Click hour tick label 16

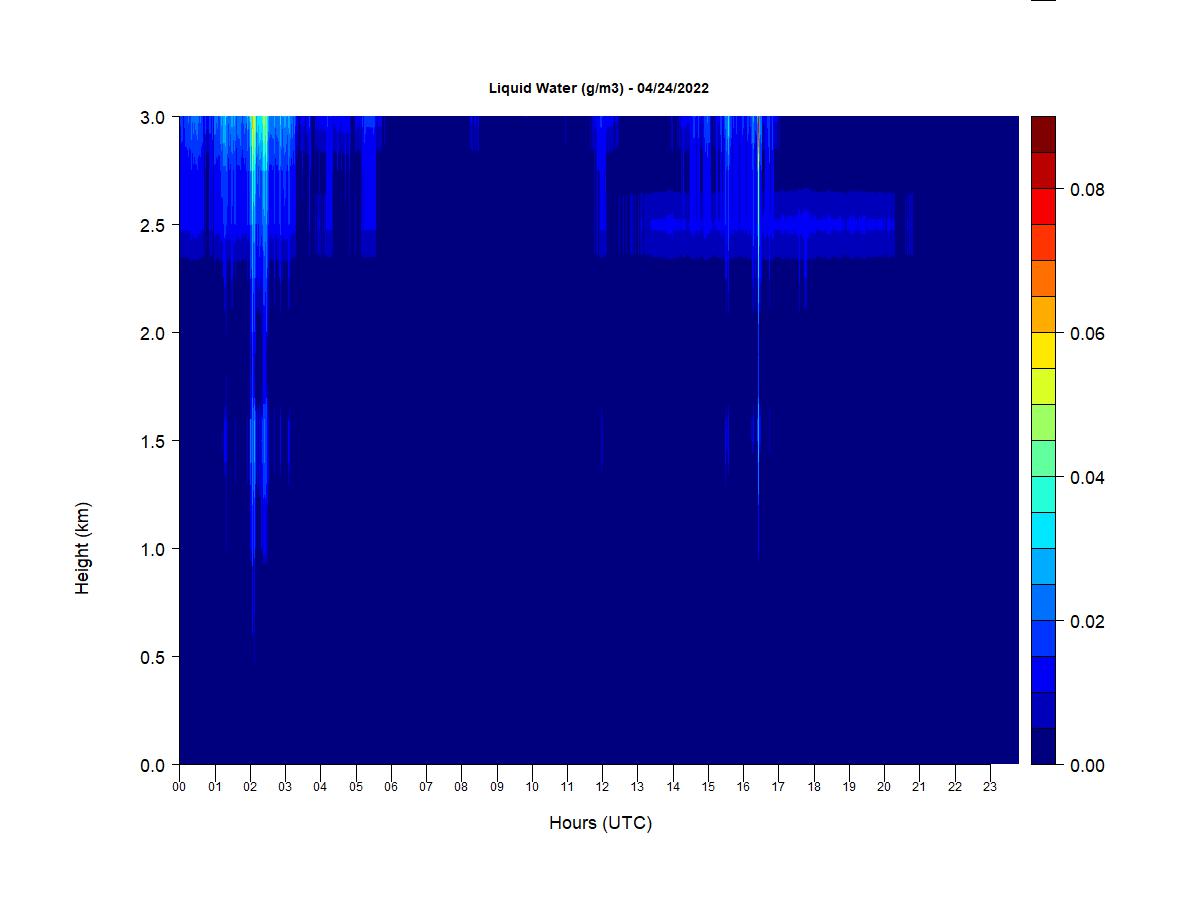pos(743,787)
